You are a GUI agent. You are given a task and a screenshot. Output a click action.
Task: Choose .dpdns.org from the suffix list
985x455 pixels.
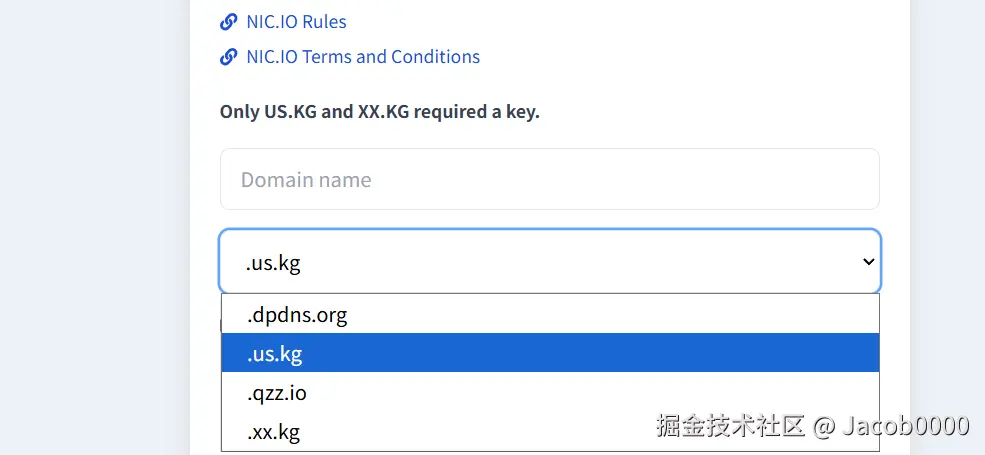[297, 315]
